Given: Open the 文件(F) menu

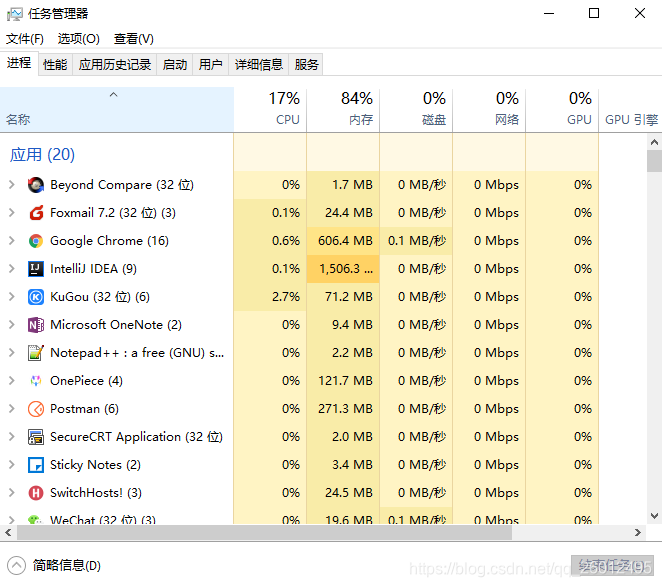Looking at the screenshot, I should point(24,39).
